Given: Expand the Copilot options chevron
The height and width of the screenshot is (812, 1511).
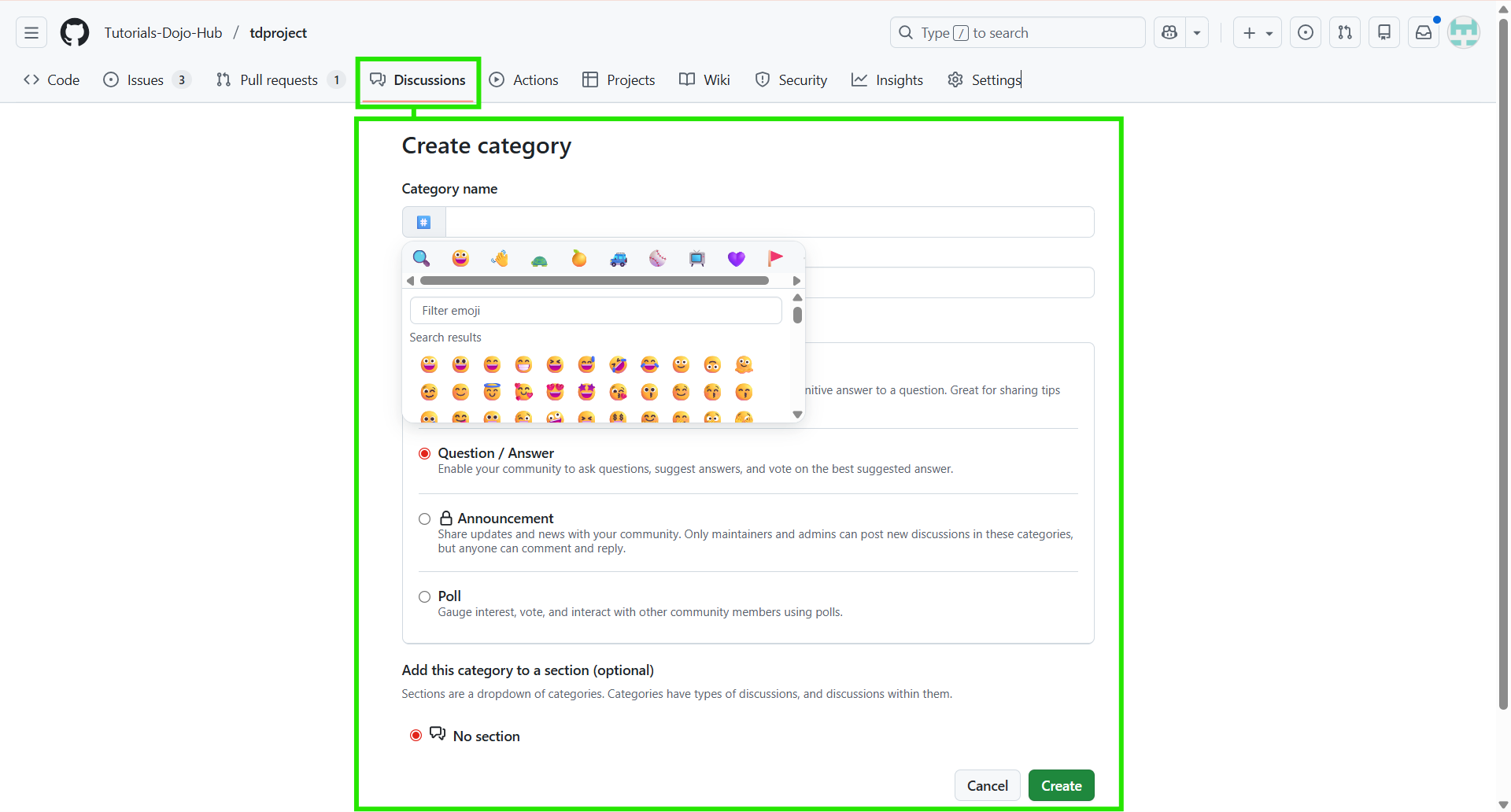Looking at the screenshot, I should (x=1197, y=32).
